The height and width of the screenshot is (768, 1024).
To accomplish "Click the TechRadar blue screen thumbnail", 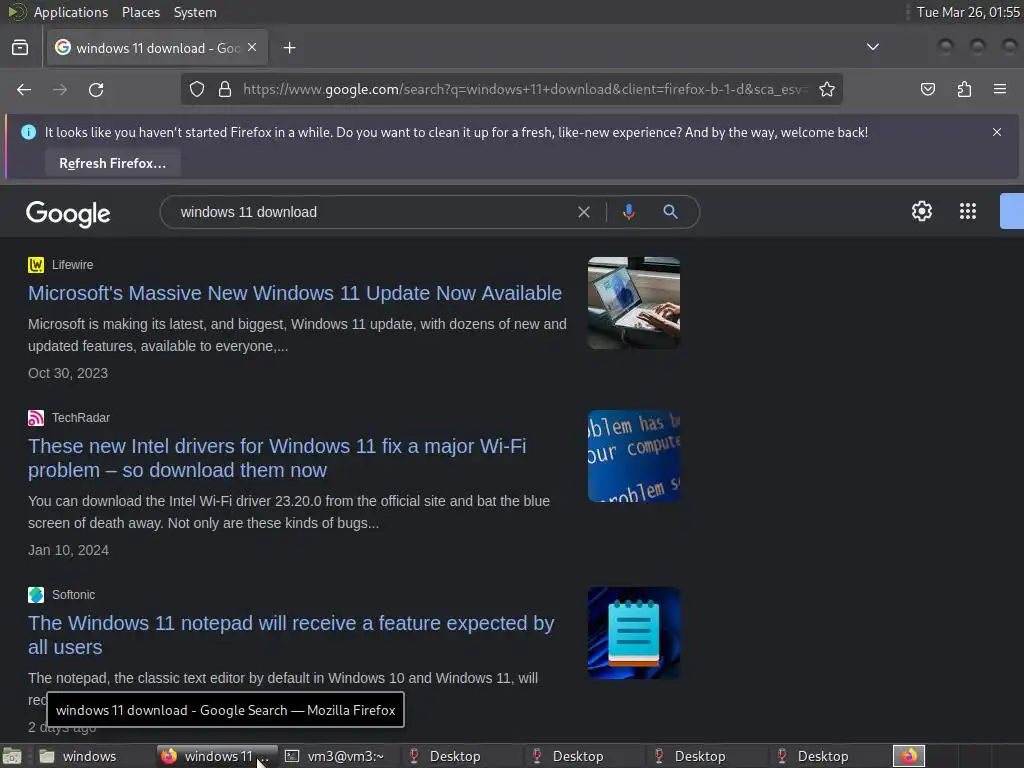I will 633,456.
